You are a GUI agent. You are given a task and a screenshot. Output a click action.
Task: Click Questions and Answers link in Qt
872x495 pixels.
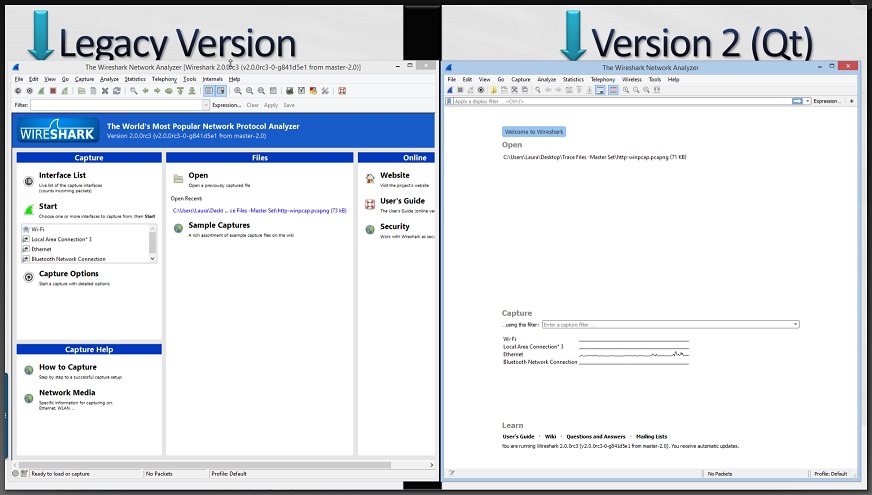pos(596,437)
